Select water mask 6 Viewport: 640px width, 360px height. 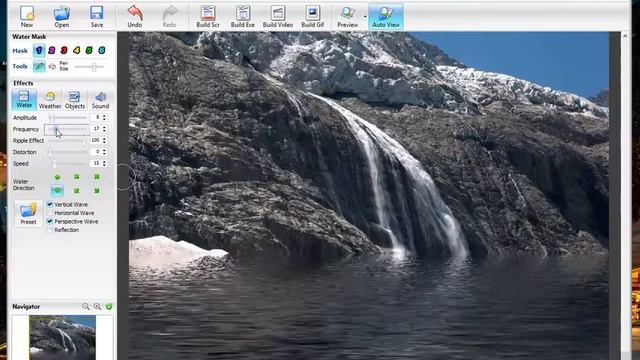(102, 51)
